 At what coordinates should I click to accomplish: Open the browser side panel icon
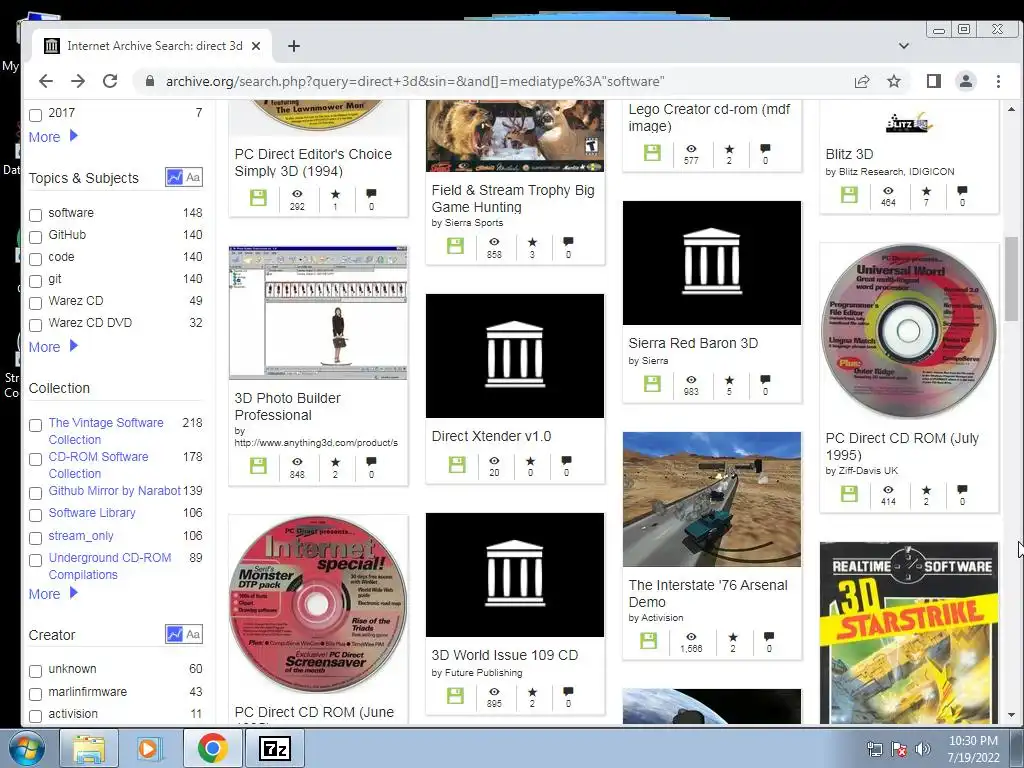tap(933, 81)
